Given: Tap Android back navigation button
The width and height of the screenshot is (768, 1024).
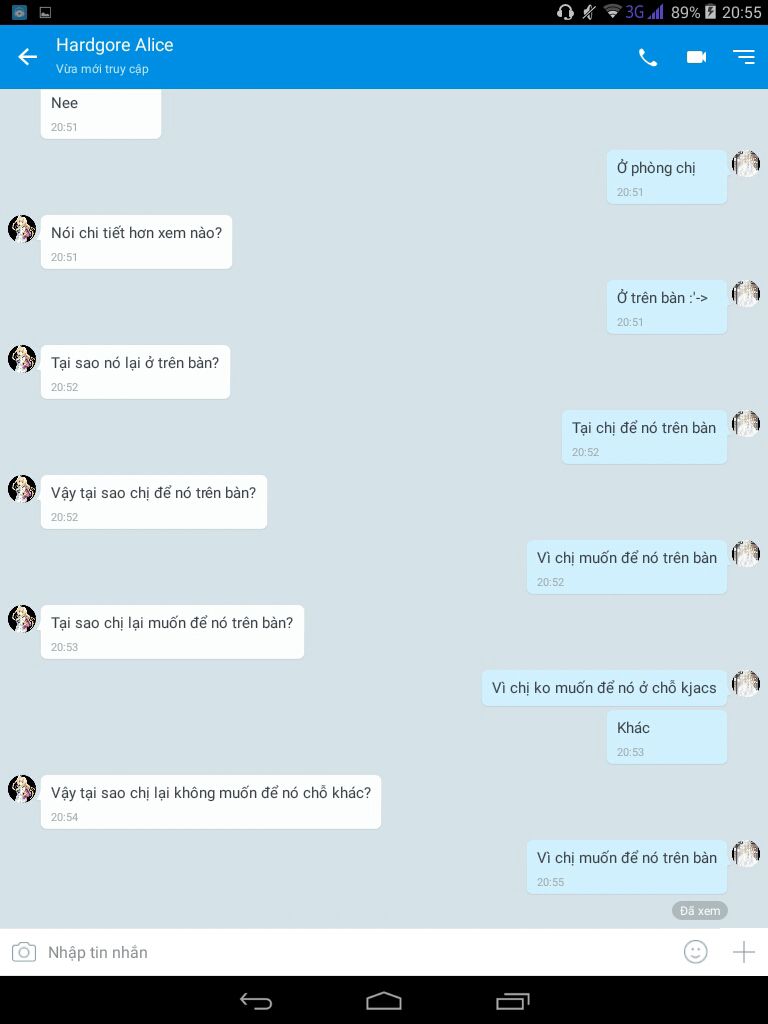Looking at the screenshot, I should point(255,1000).
